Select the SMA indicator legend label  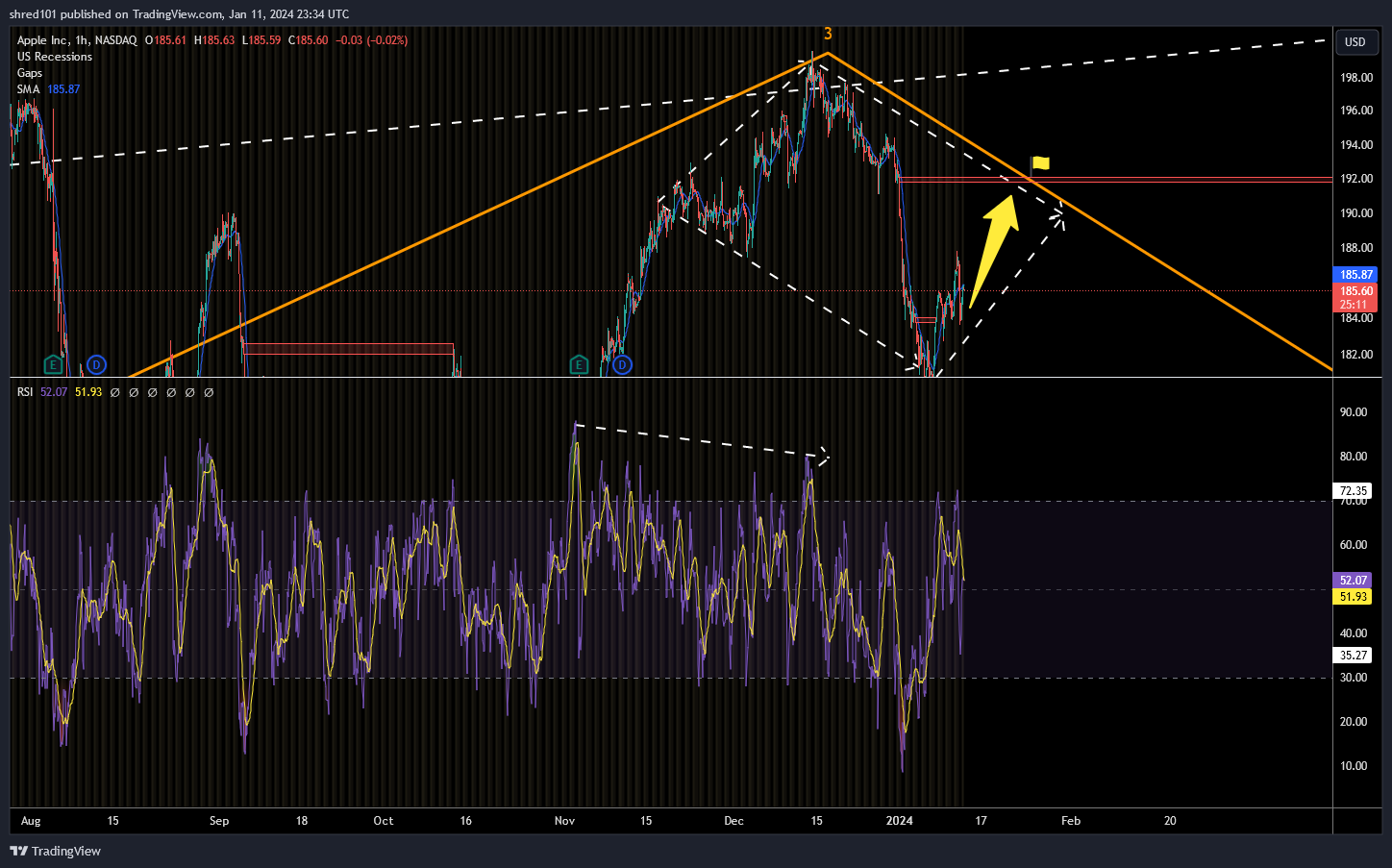28,89
